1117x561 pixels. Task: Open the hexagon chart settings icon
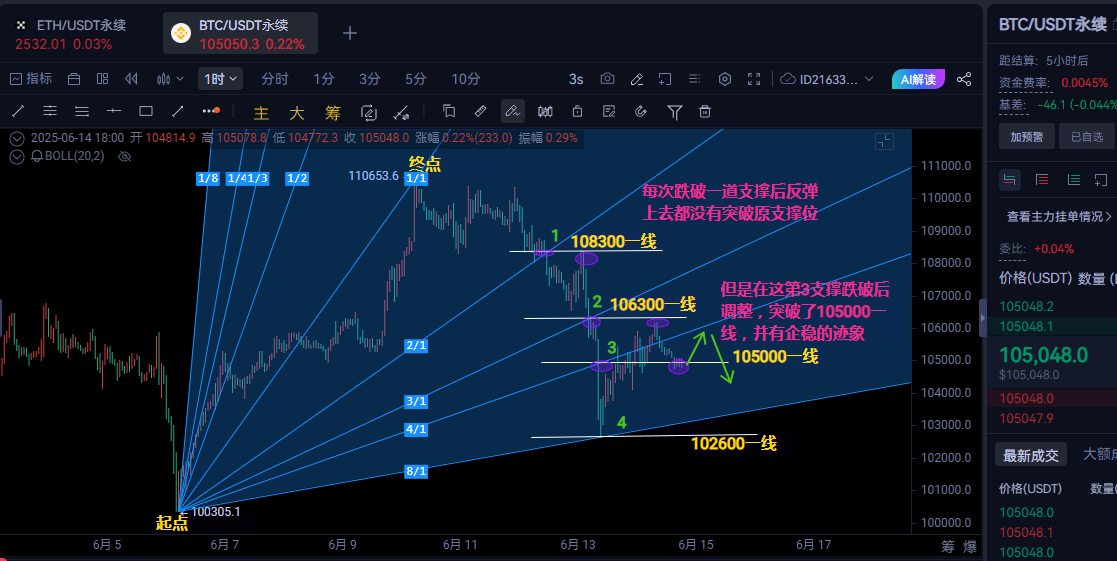point(724,79)
